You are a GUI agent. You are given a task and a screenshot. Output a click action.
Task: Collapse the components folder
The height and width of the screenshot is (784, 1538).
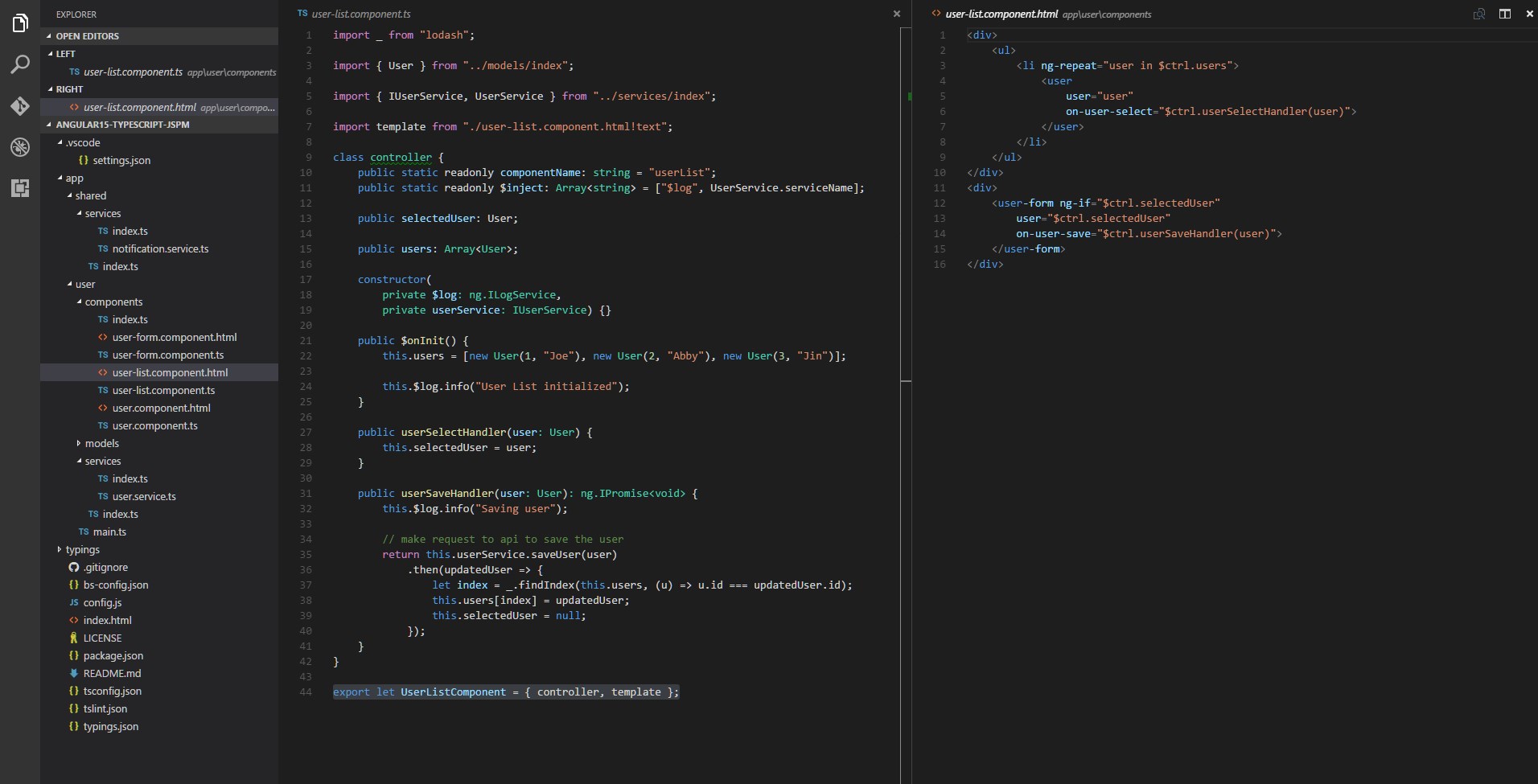click(79, 302)
